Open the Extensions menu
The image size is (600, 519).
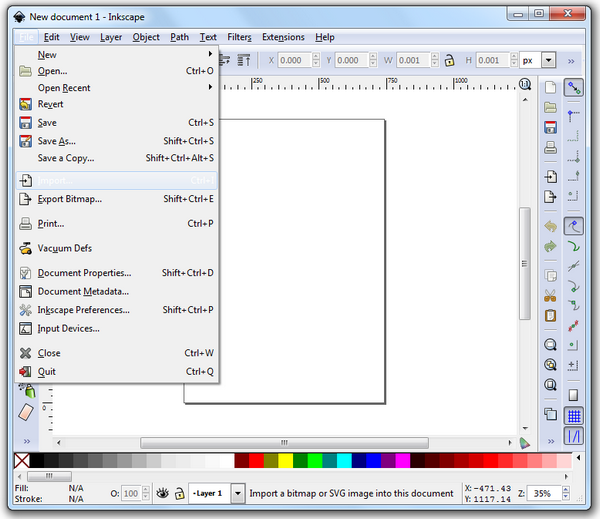coord(283,37)
